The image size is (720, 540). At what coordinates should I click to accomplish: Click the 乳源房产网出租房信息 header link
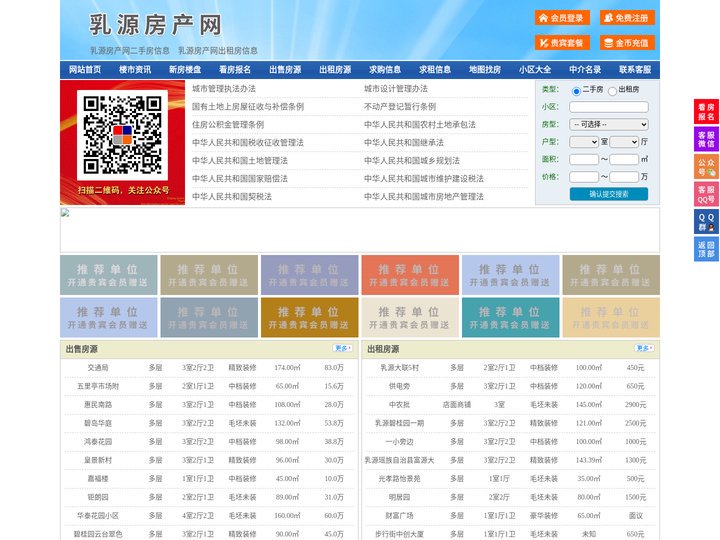click(x=218, y=51)
